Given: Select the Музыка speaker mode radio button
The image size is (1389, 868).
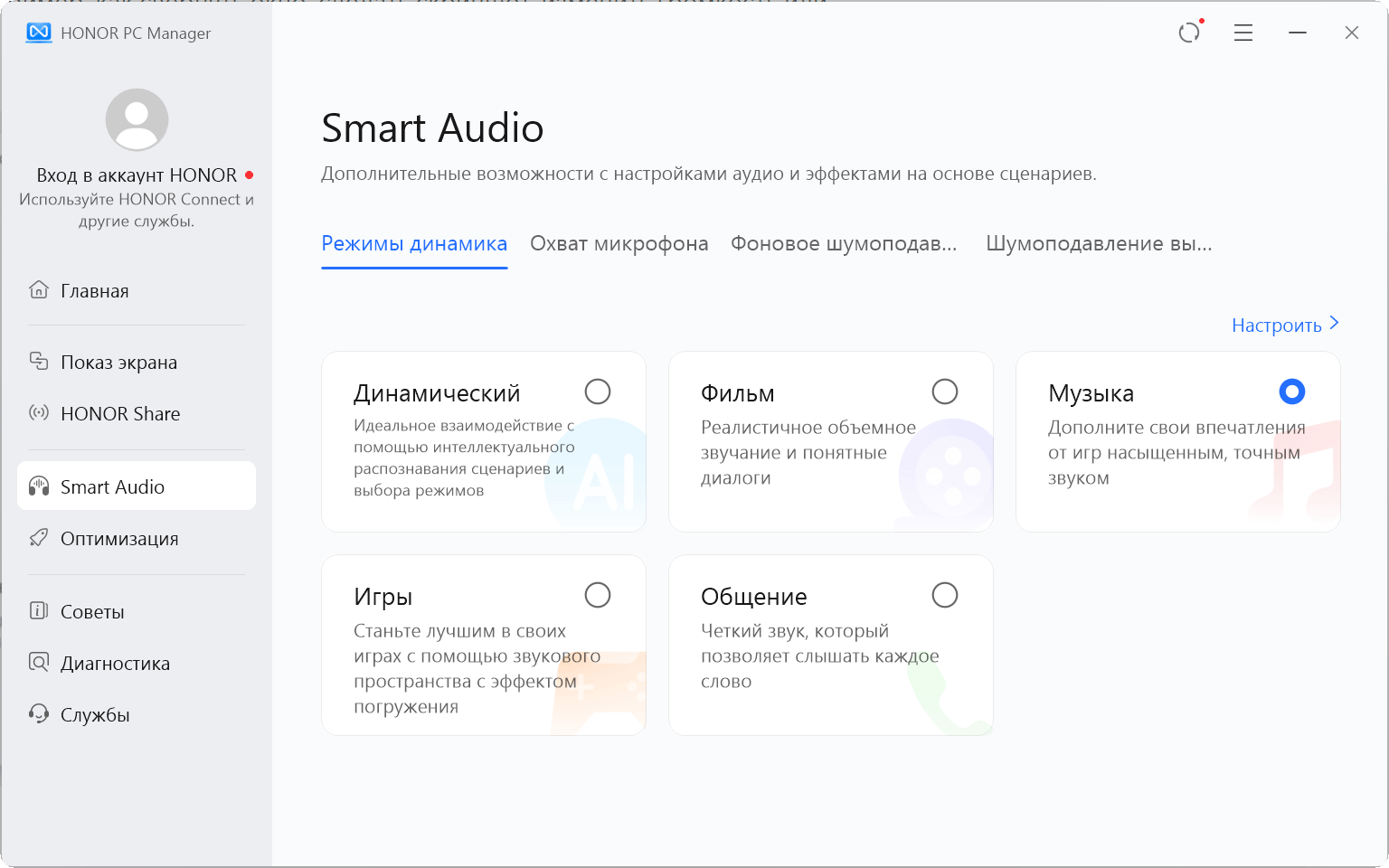Looking at the screenshot, I should pos(1292,392).
